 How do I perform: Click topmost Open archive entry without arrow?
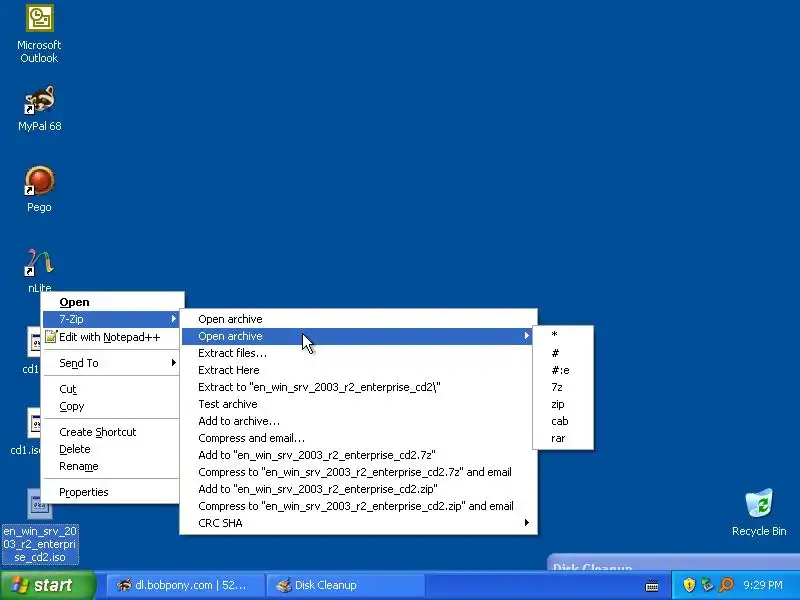pos(358,319)
